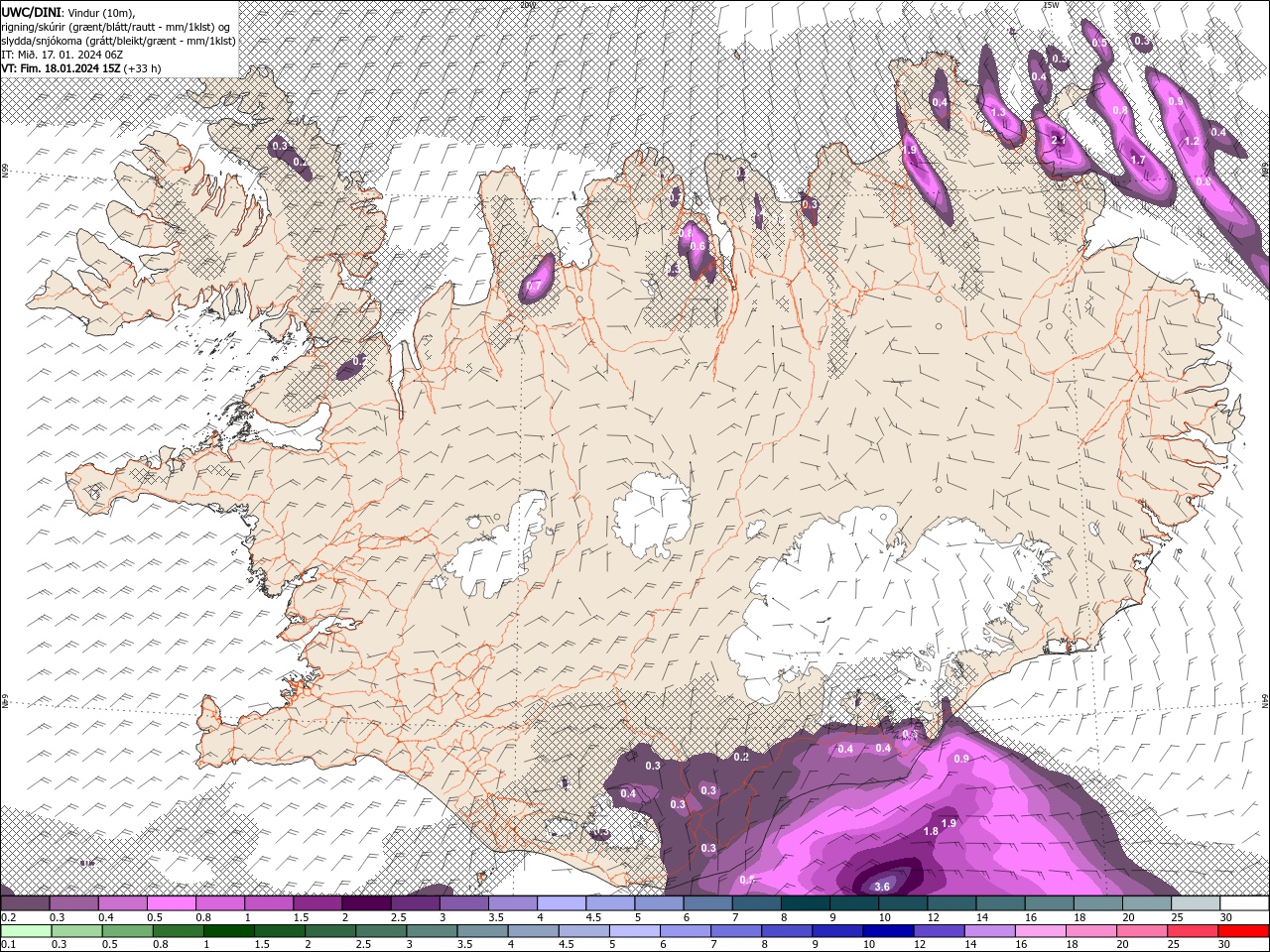The width and height of the screenshot is (1270, 952).
Task: Select the IT: Mið. 17. 01. 2024 06Z line
Action: [62, 55]
